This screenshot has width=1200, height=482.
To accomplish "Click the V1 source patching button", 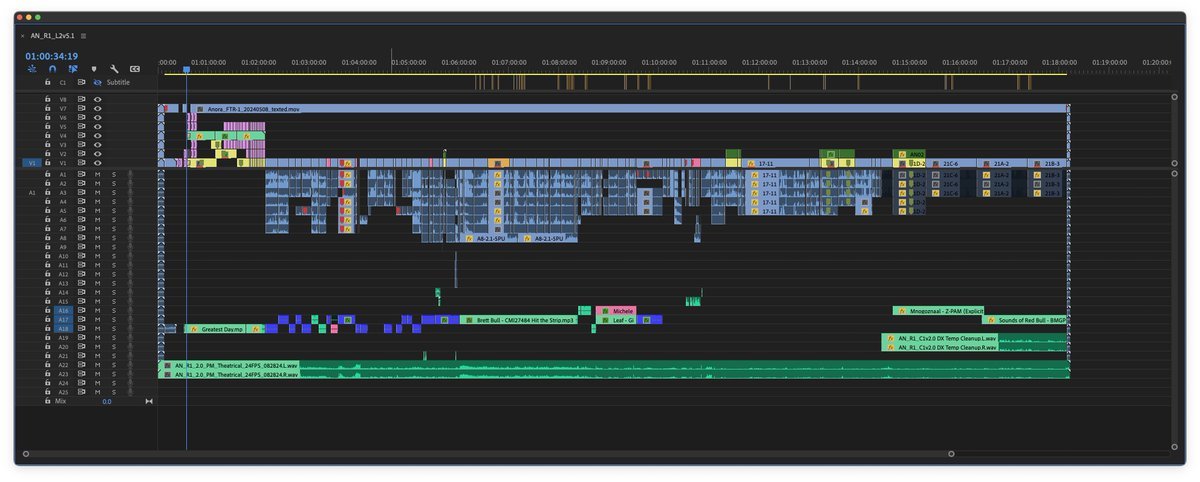I will coord(31,163).
